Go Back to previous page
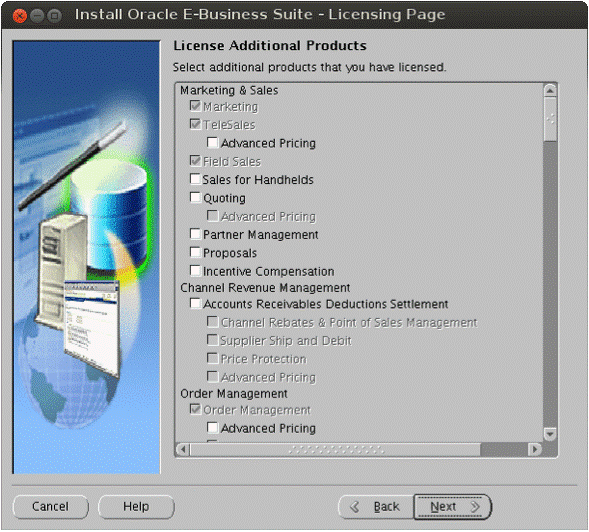 click(376, 507)
